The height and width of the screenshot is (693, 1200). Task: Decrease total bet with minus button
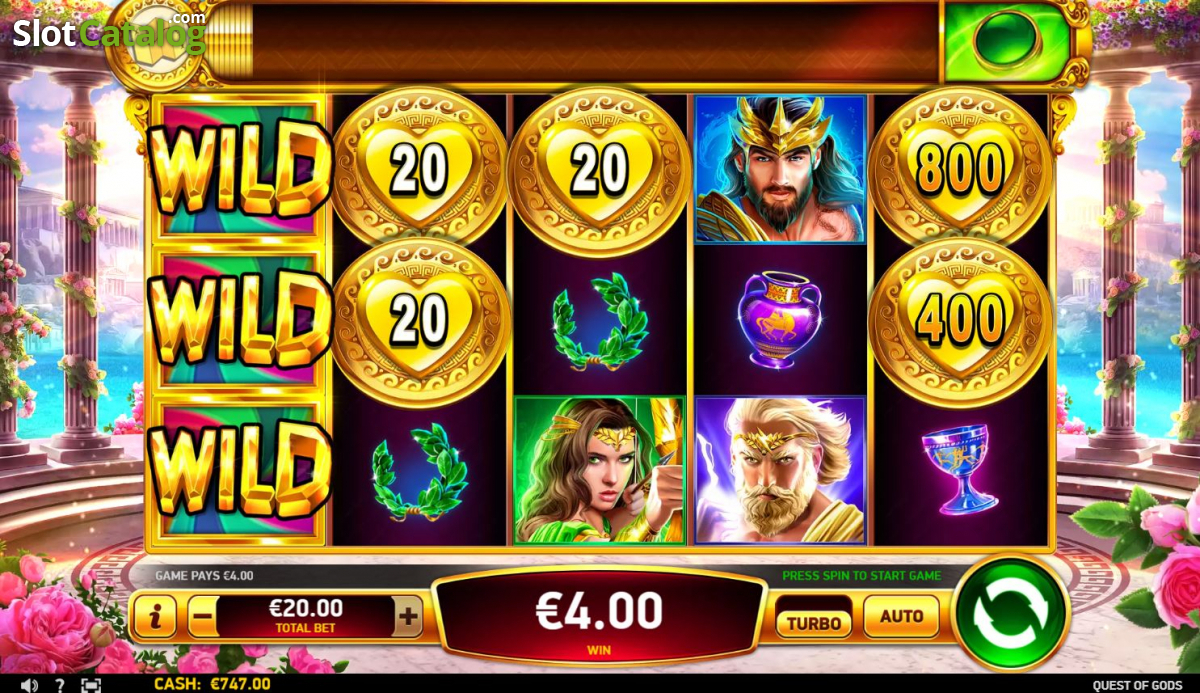pos(202,617)
